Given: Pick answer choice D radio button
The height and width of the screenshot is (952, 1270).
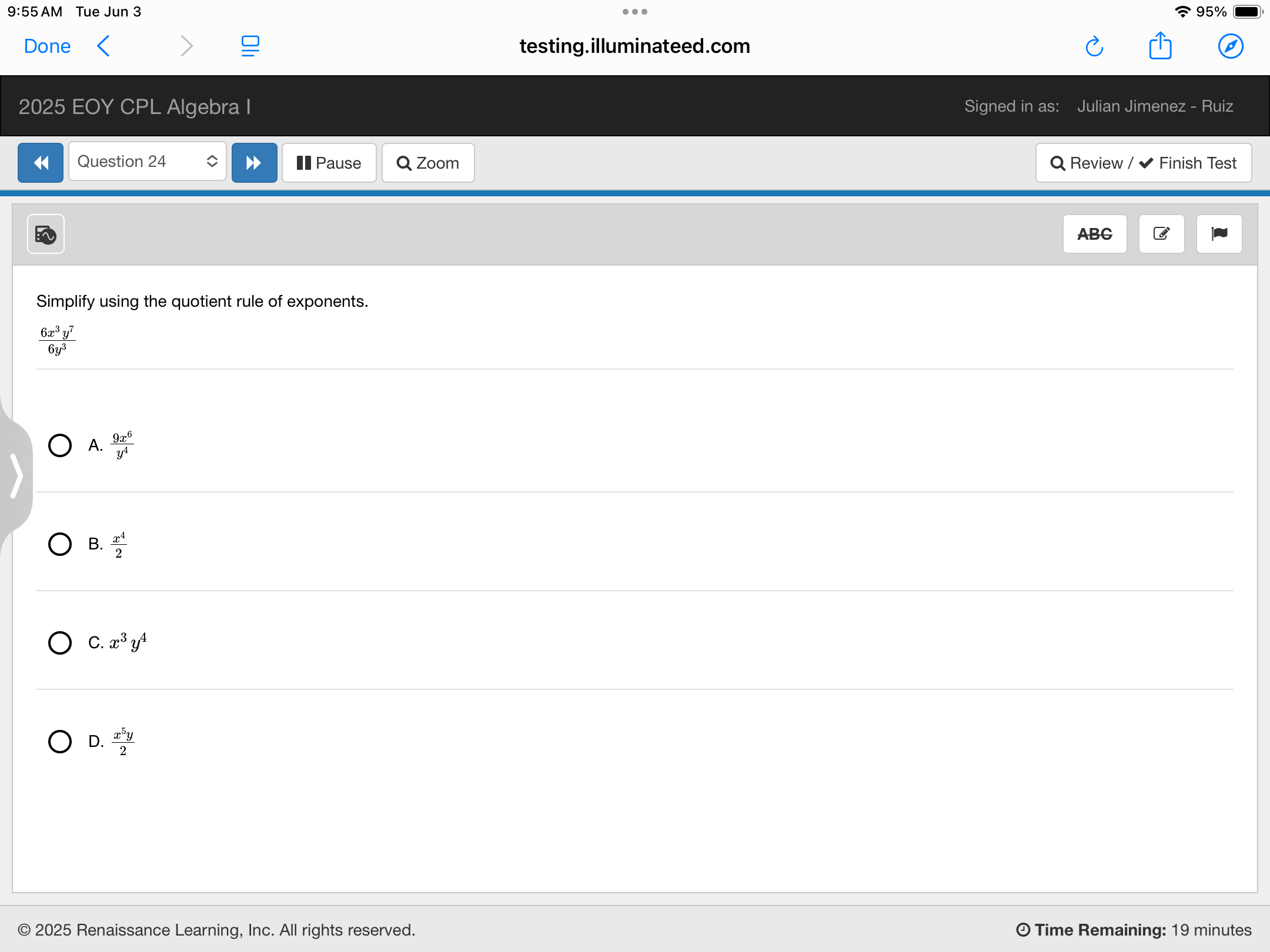Looking at the screenshot, I should point(60,742).
